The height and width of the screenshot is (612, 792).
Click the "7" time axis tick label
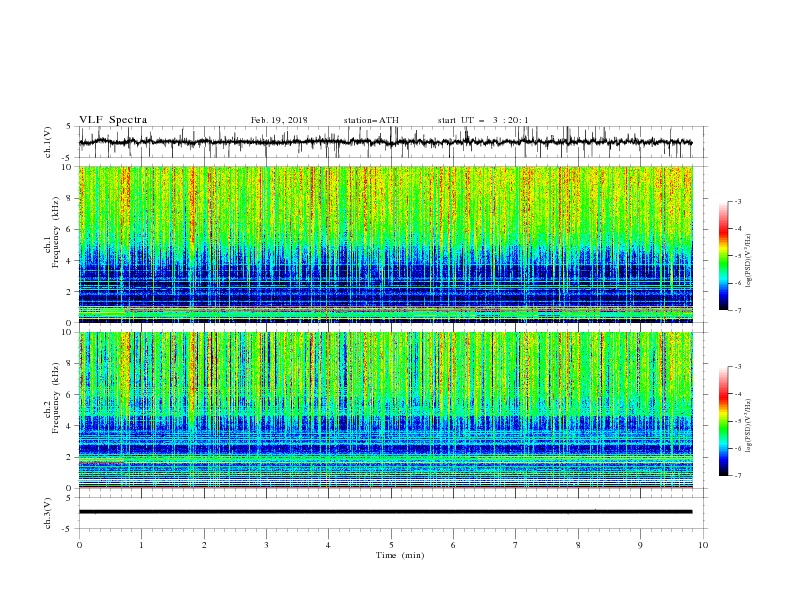pyautogui.click(x=516, y=545)
